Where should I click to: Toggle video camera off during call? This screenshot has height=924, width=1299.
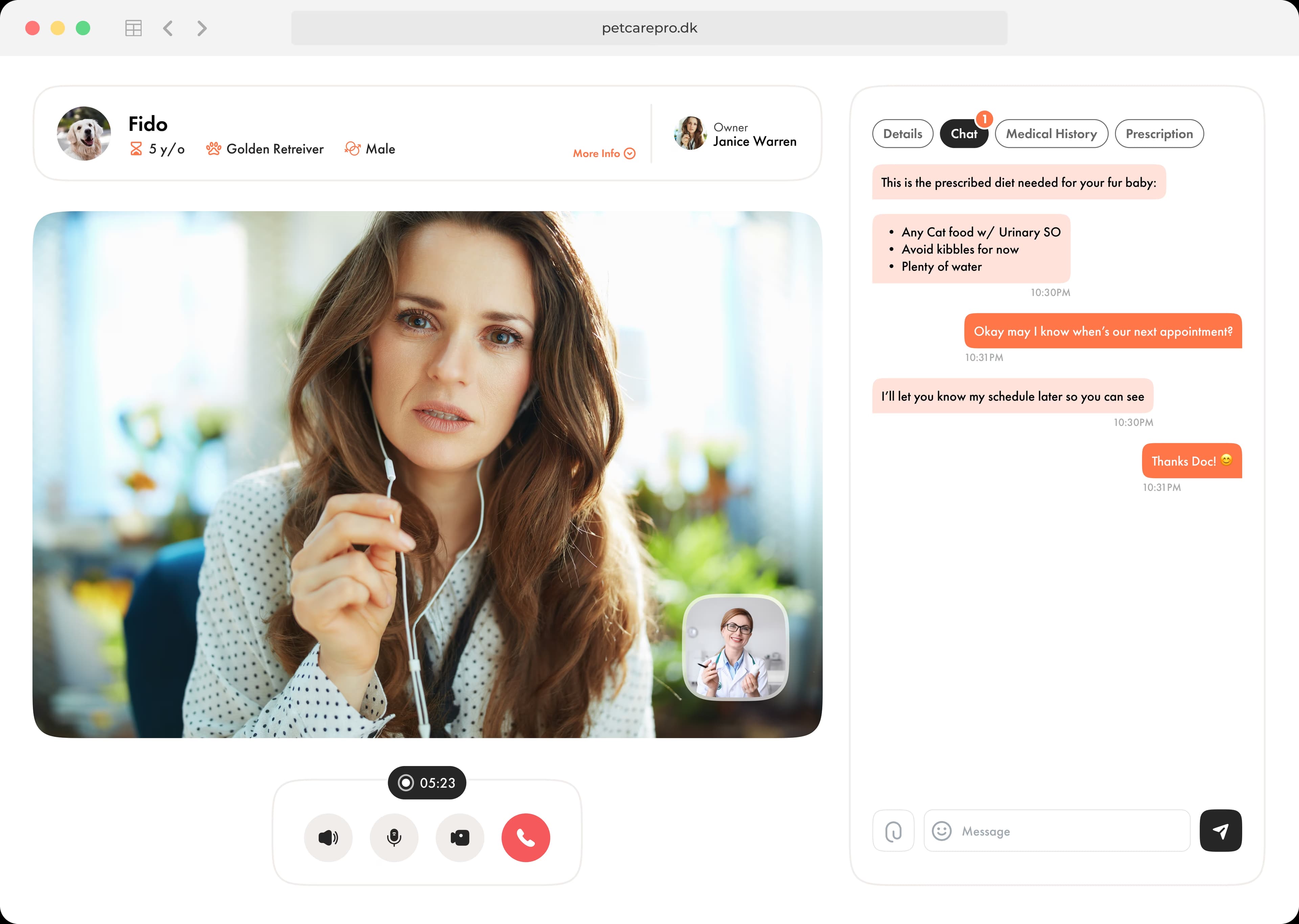[x=459, y=837]
